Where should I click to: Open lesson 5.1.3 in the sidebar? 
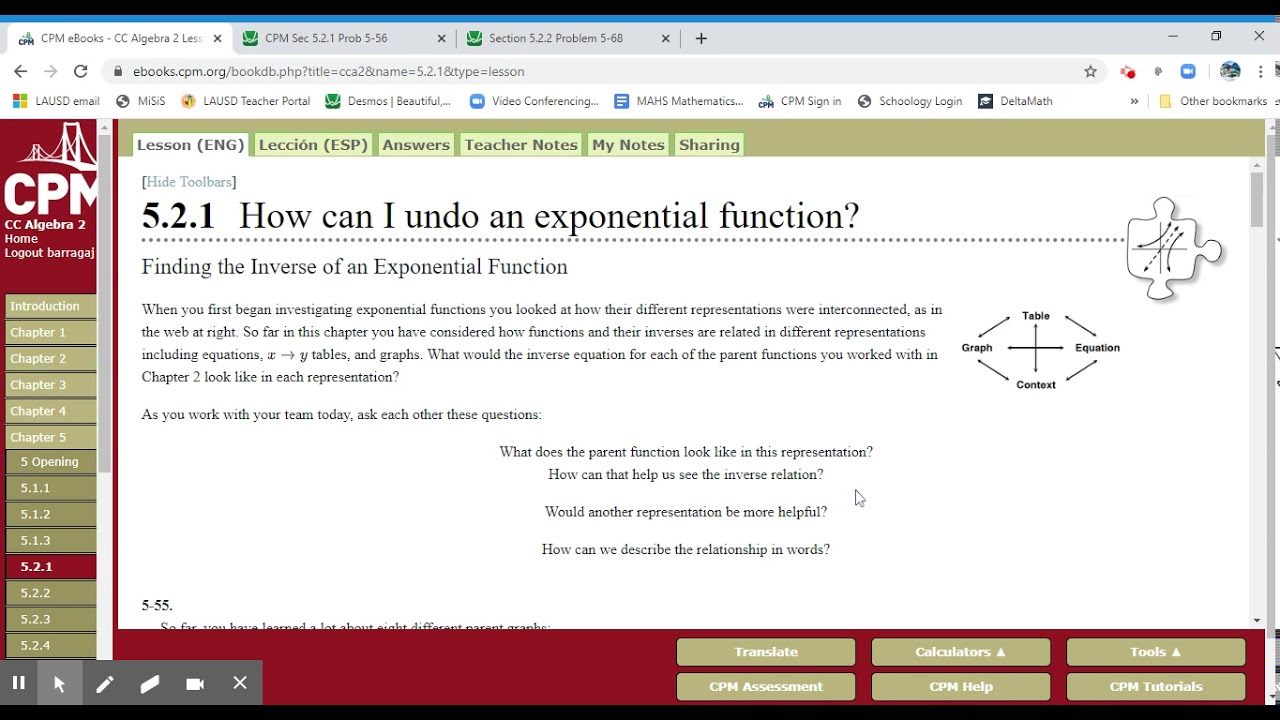click(50, 540)
